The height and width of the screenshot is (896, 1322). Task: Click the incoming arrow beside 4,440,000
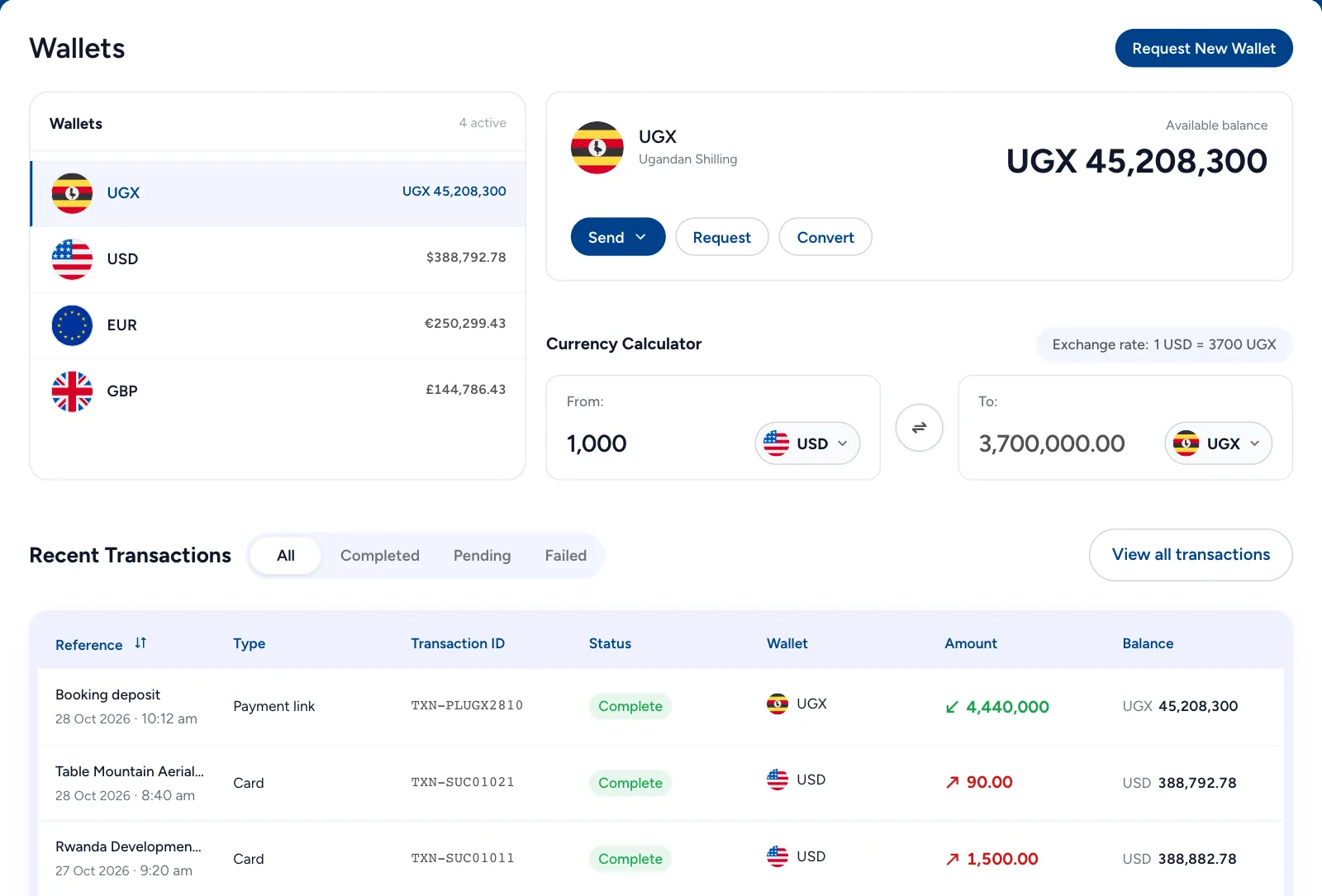(952, 707)
